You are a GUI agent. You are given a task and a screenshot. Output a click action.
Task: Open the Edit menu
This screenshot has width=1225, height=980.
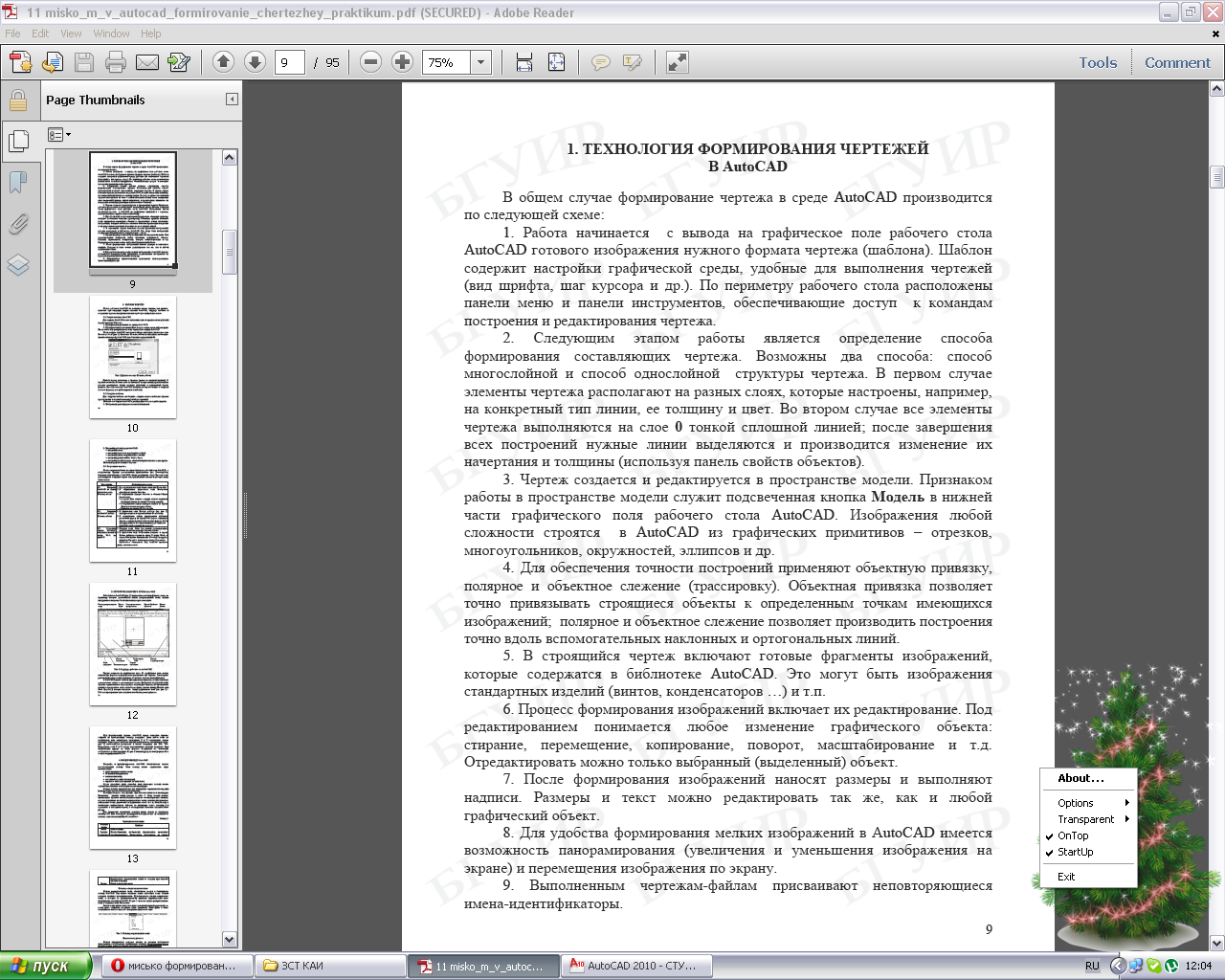[x=40, y=33]
